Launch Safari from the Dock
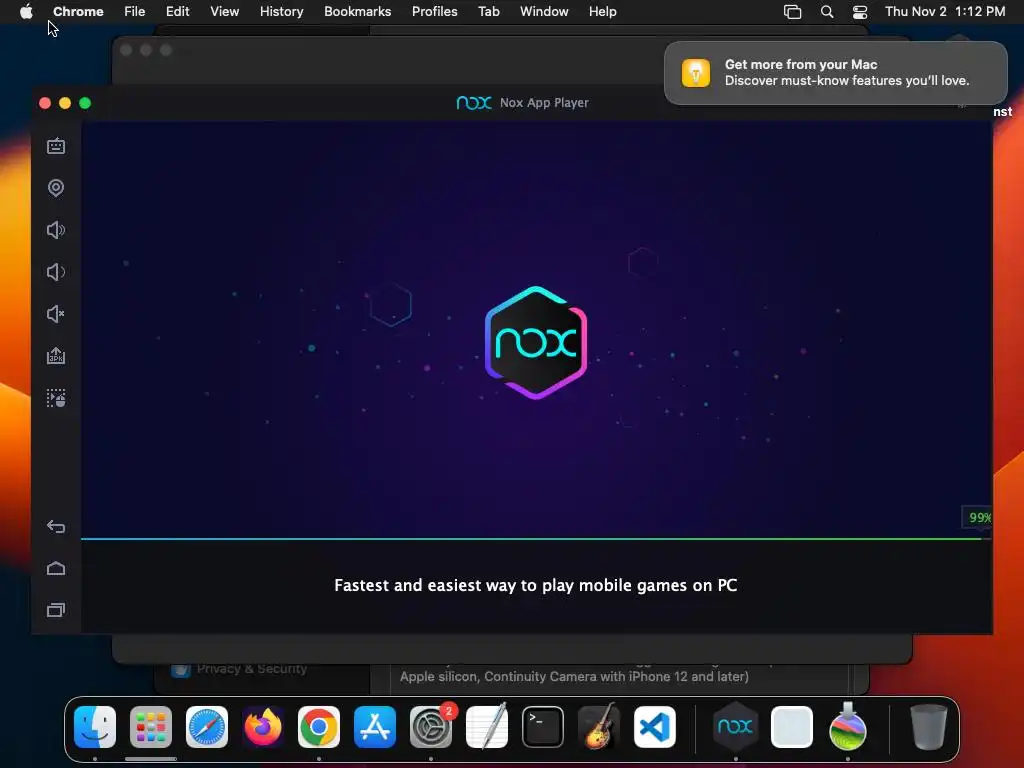 207,727
